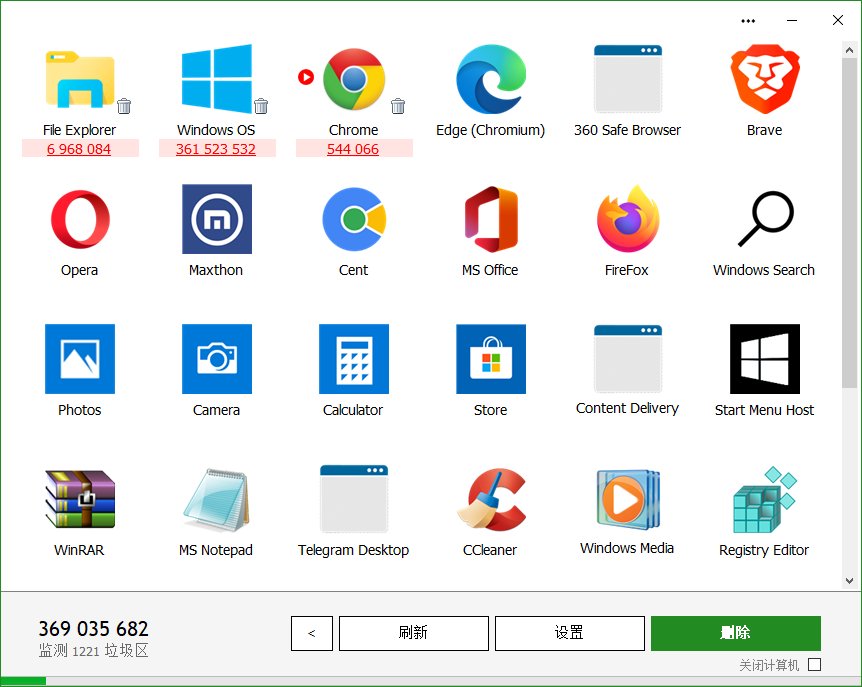Image resolution: width=862 pixels, height=687 pixels.
Task: Select the 360 Safe Browser icon
Action: point(628,79)
